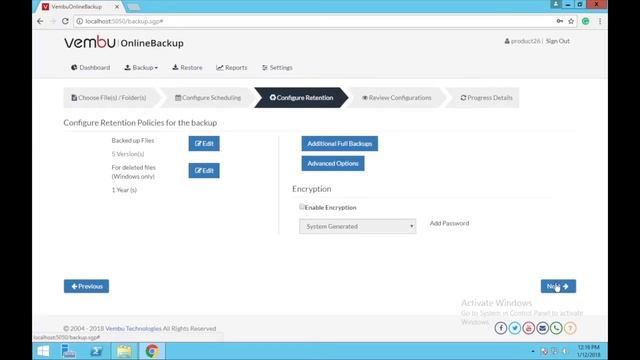Screen dimensions: 640x360
Task: Click the browser back arrow
Action: coord(40,21)
